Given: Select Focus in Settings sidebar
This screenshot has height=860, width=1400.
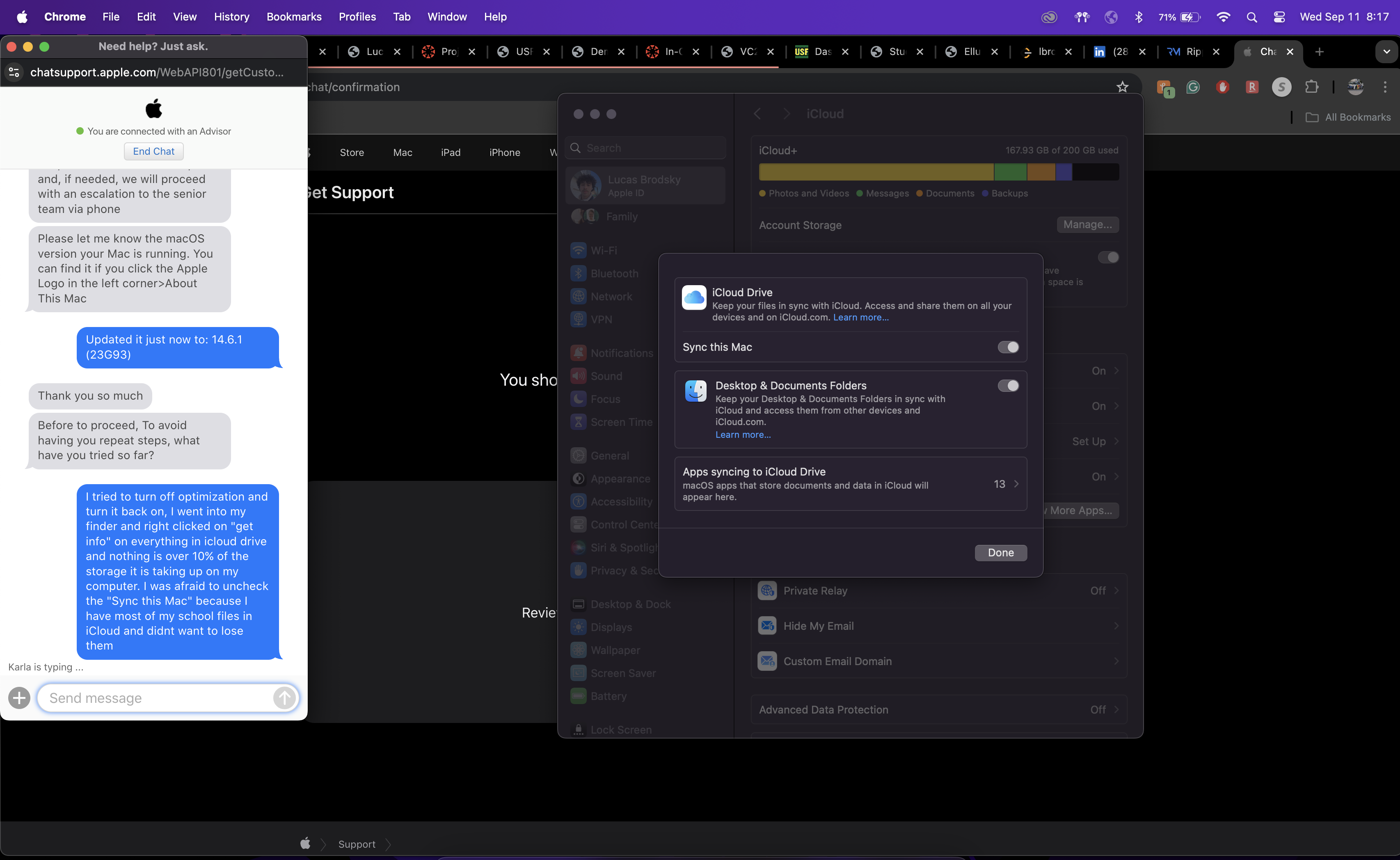Looking at the screenshot, I should pos(605,399).
